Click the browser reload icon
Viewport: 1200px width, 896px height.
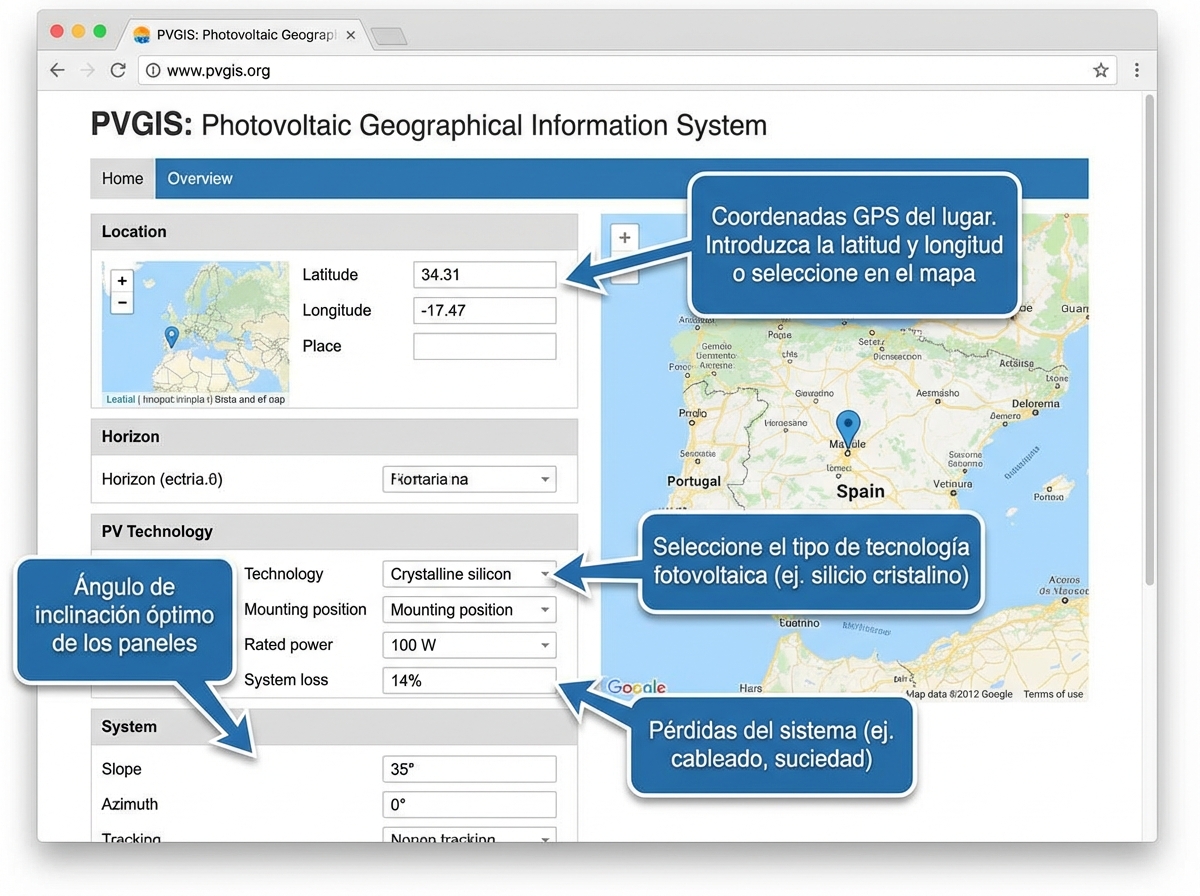pos(117,70)
